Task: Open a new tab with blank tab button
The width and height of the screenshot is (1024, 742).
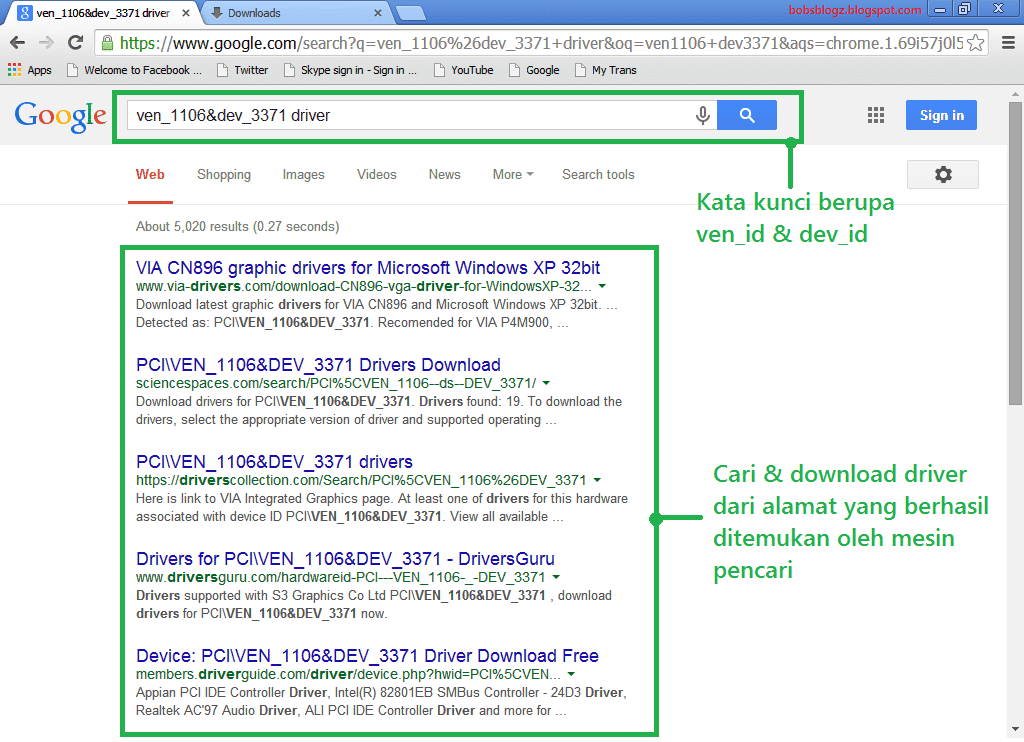Action: point(410,12)
